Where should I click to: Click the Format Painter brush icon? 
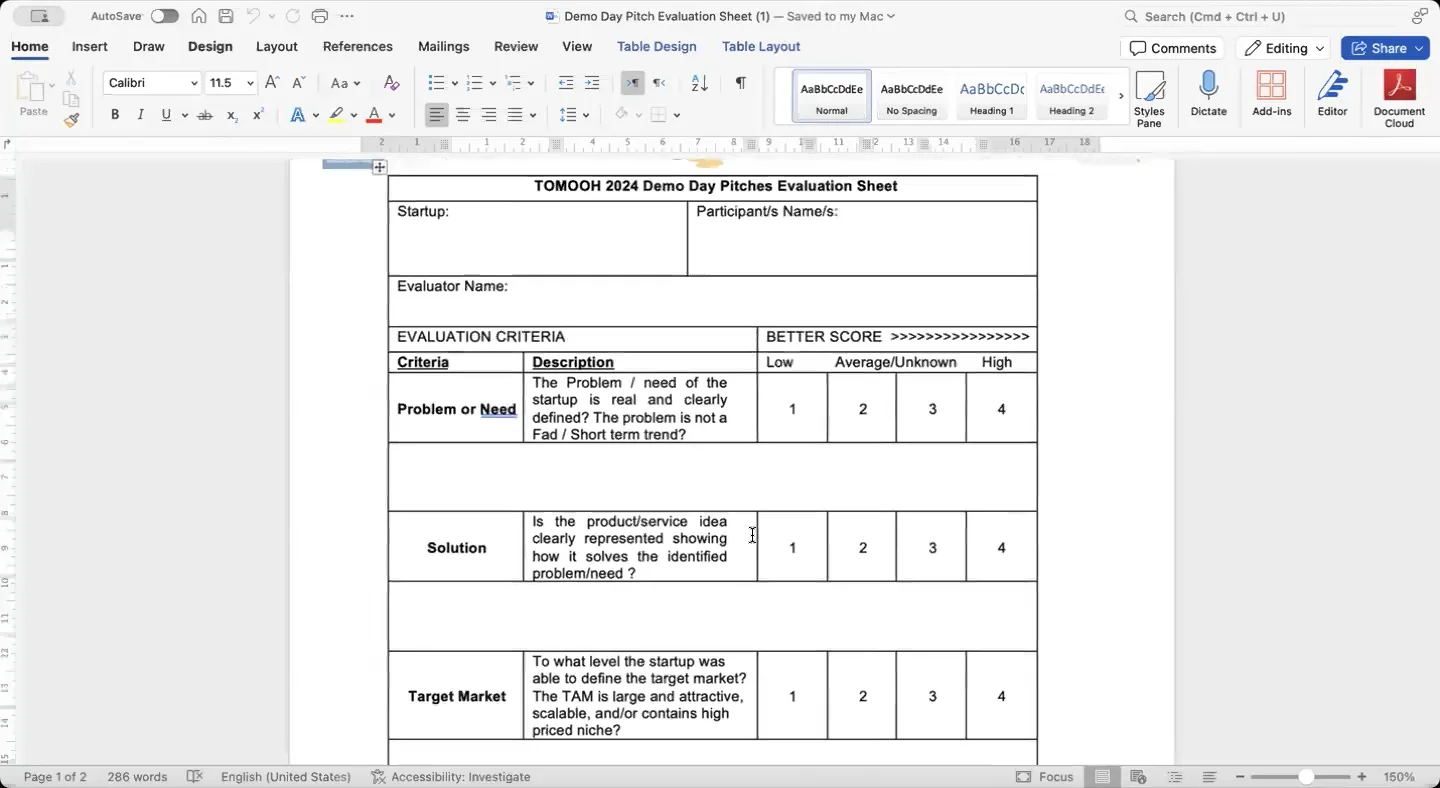71,120
